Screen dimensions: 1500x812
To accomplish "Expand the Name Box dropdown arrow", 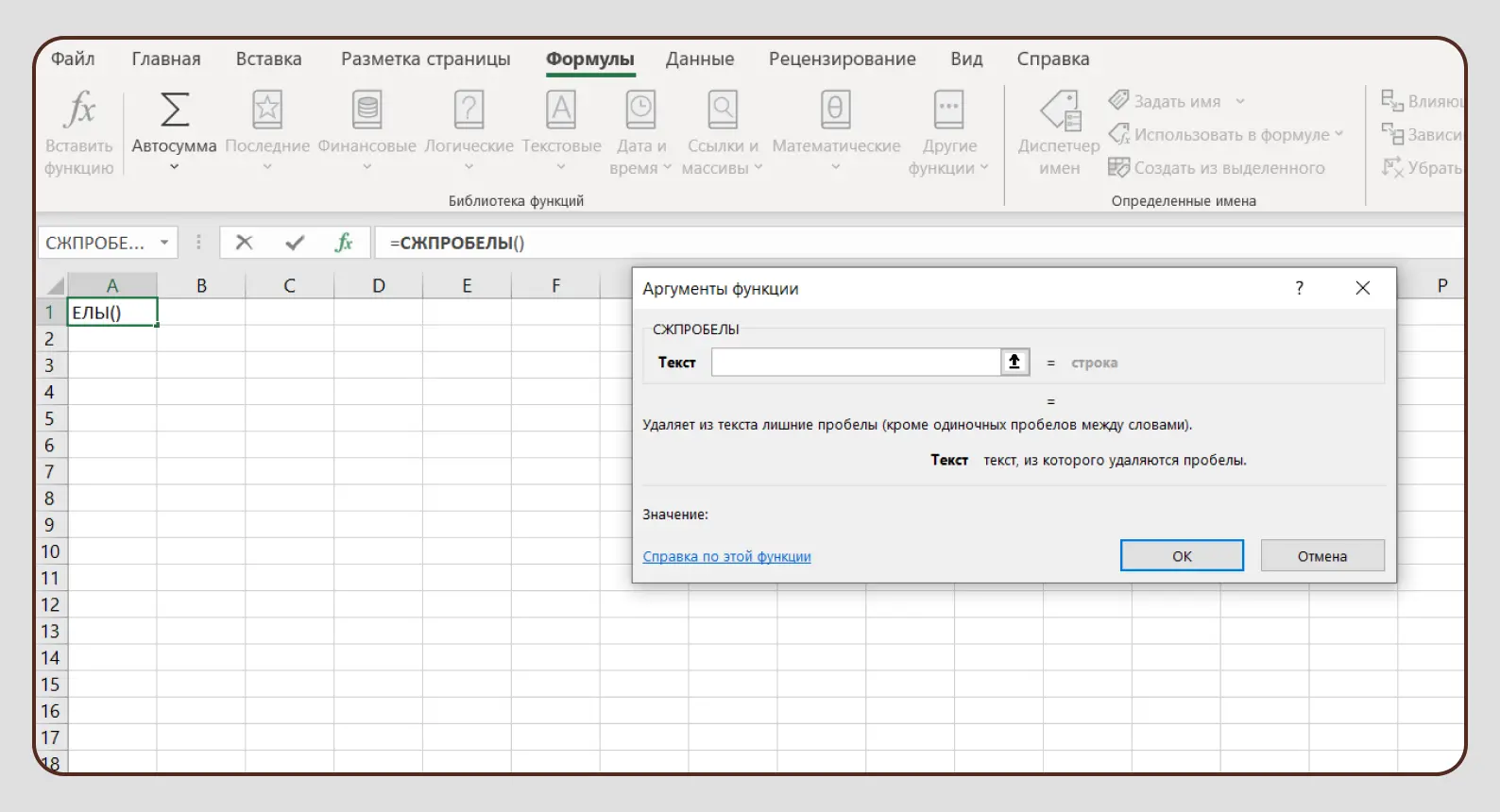I will click(x=164, y=243).
